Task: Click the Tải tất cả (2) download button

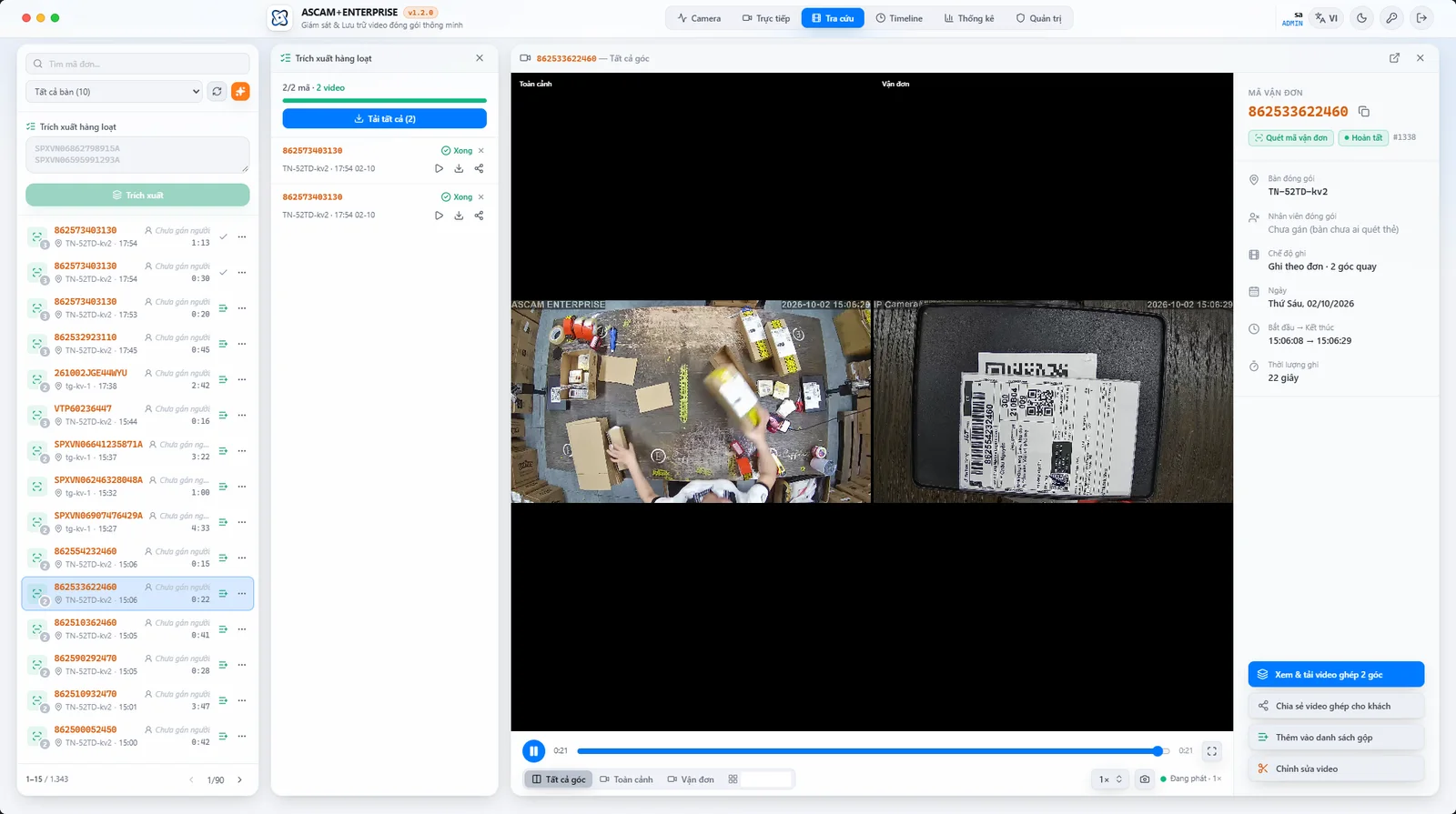Action: point(385,119)
